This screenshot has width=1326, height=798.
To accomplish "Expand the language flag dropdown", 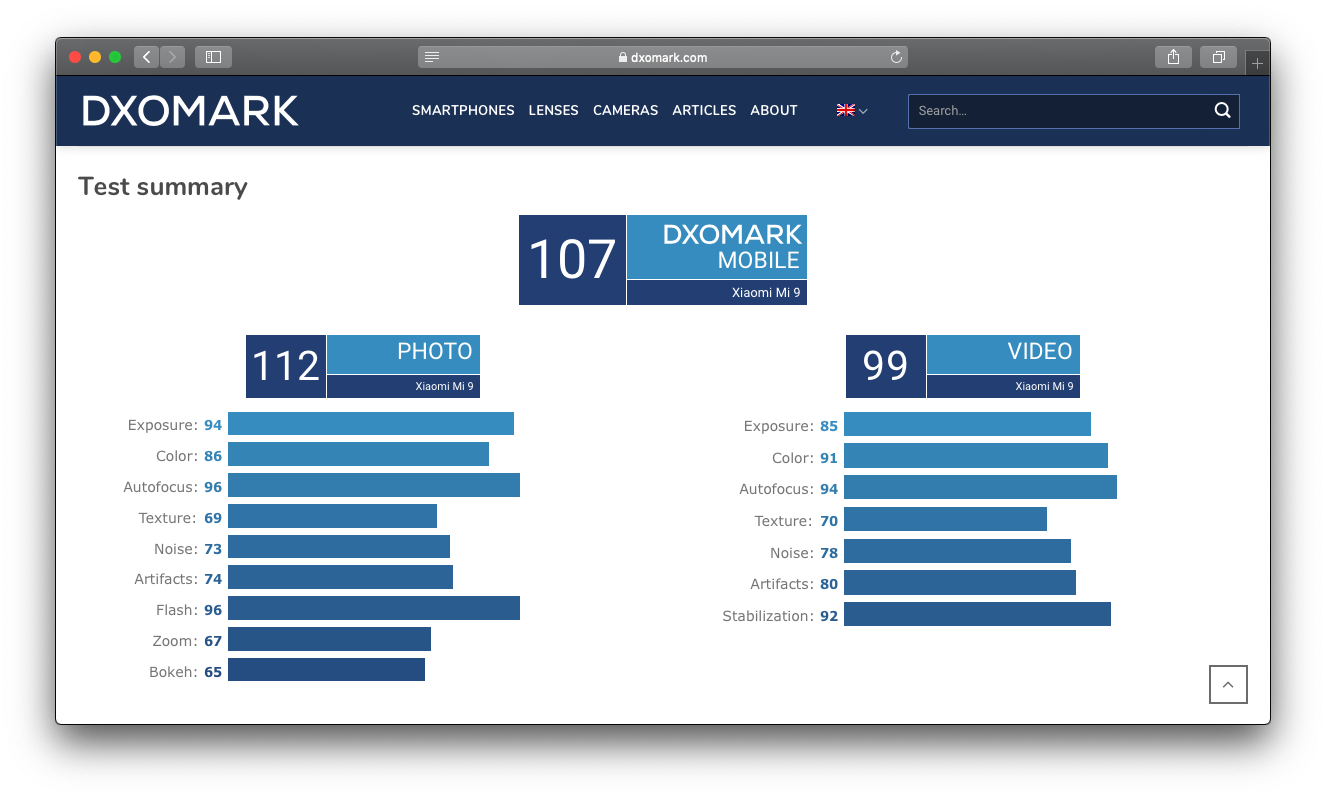I will [x=852, y=111].
